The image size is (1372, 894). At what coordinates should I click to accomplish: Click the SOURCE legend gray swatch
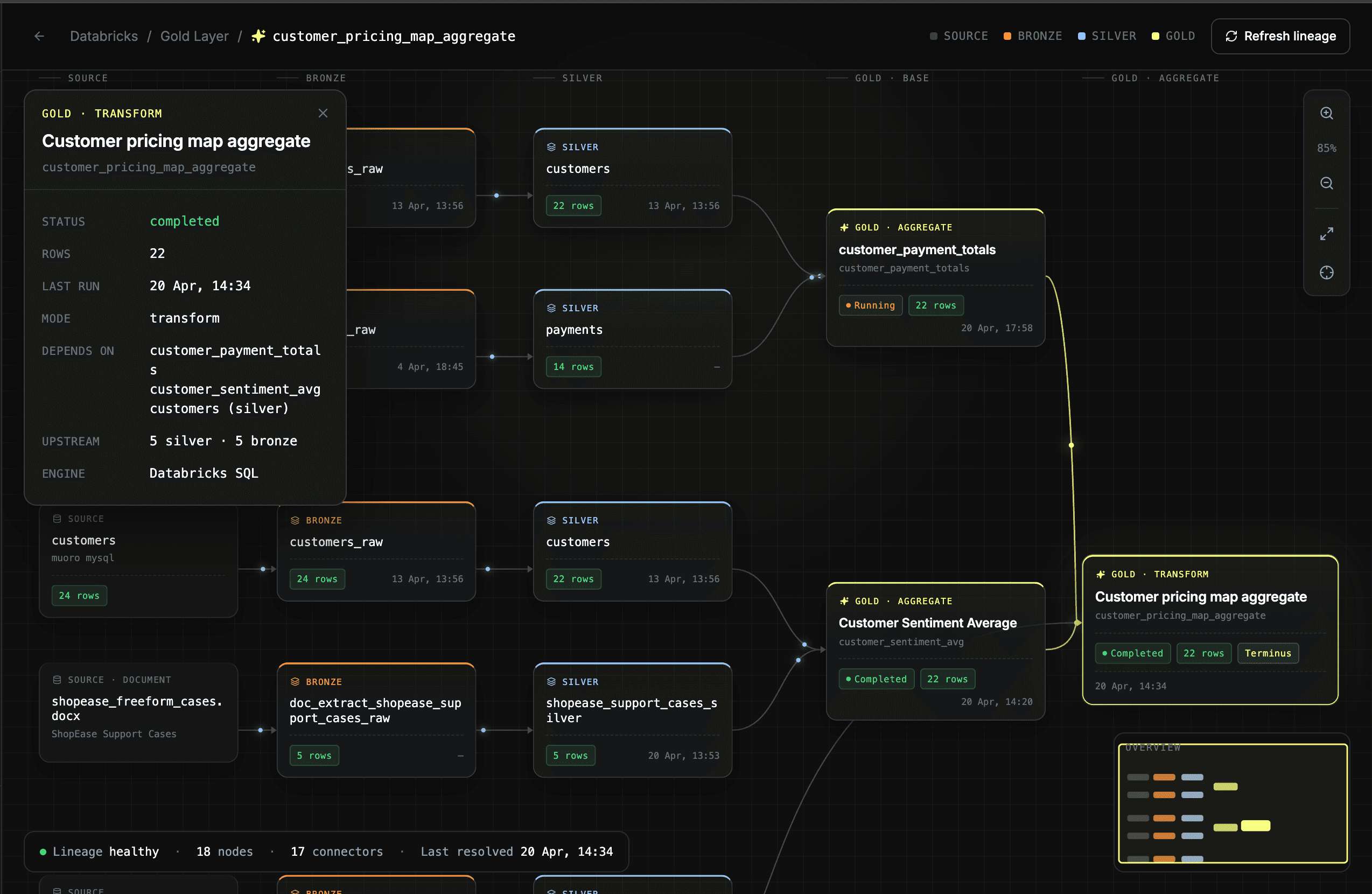click(933, 36)
